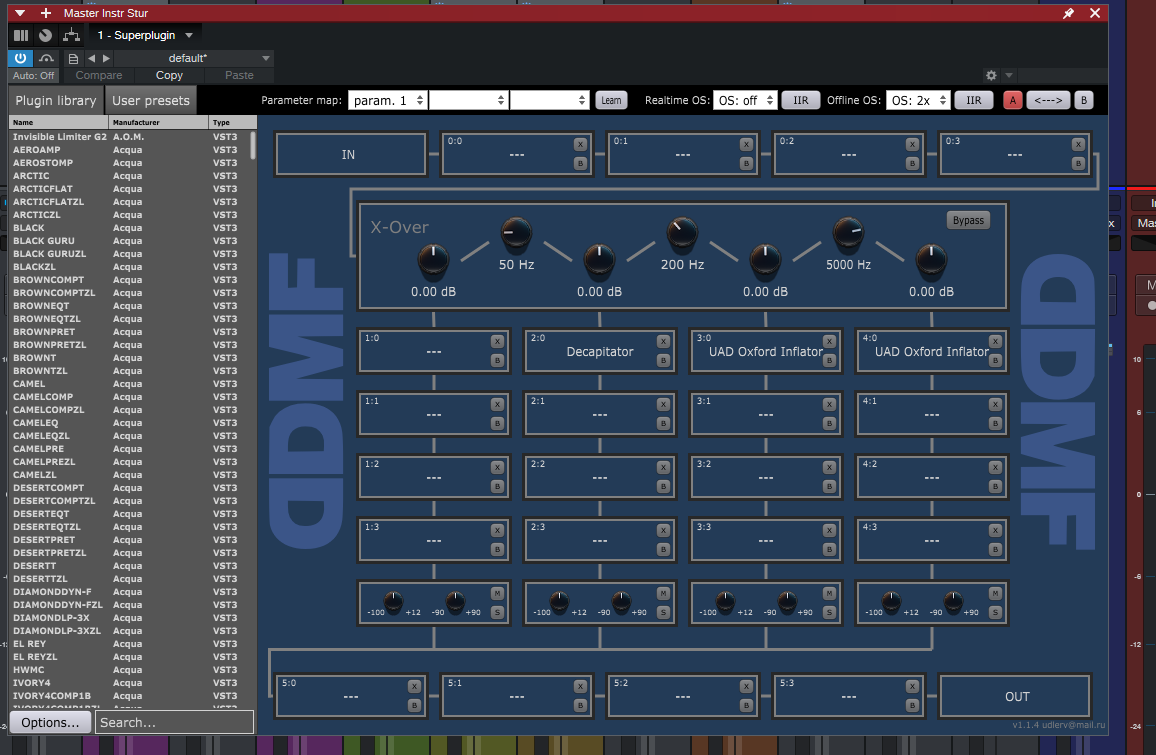Click X icon on slot 1:0
1156x755 pixels.
(498, 341)
